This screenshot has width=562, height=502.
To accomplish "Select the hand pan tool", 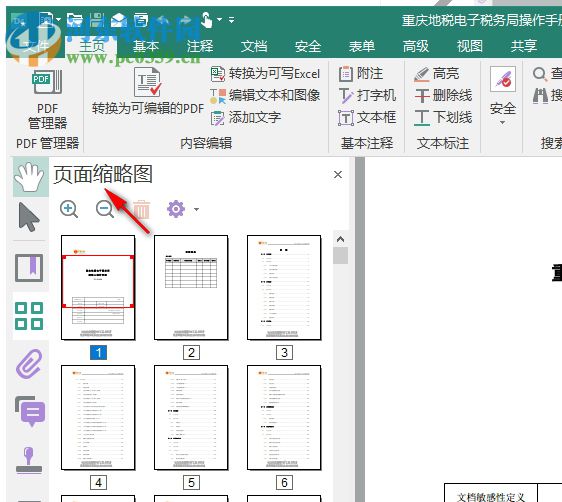I will click(29, 177).
